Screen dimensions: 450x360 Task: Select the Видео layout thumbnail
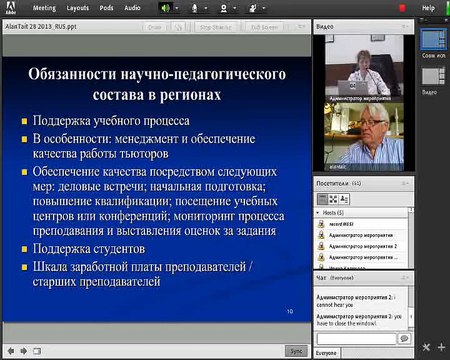pos(433,76)
